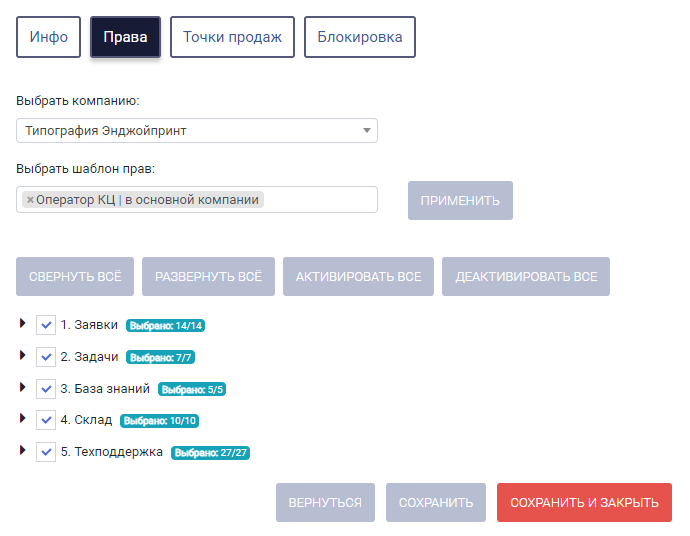This screenshot has height=536, width=690.
Task: Click the РАЗВЕРНУТЬ ВСЁ button
Action: 209,276
